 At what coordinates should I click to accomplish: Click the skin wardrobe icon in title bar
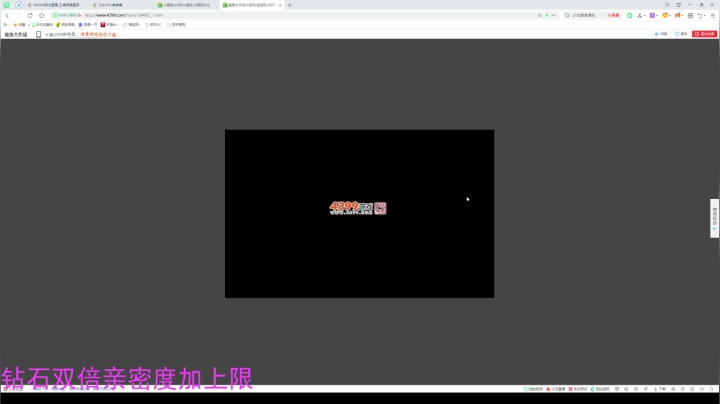click(678, 5)
